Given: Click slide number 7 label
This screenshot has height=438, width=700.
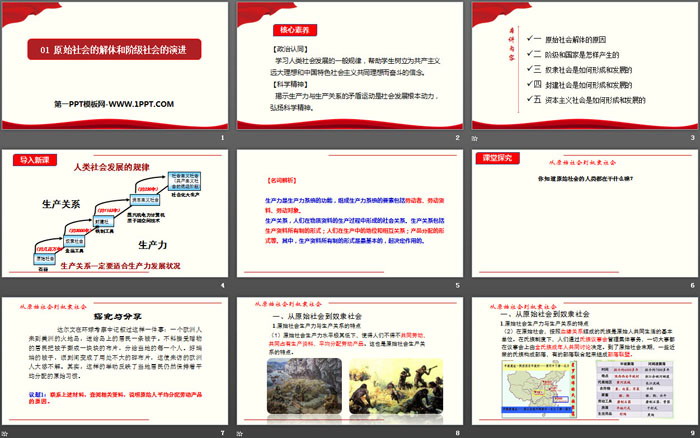Looking at the screenshot, I should click(x=222, y=433).
